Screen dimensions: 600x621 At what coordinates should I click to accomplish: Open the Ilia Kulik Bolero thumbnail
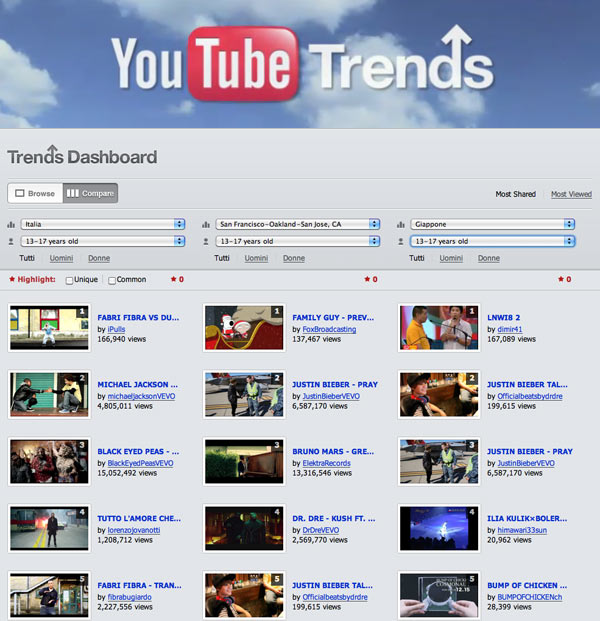tap(439, 528)
